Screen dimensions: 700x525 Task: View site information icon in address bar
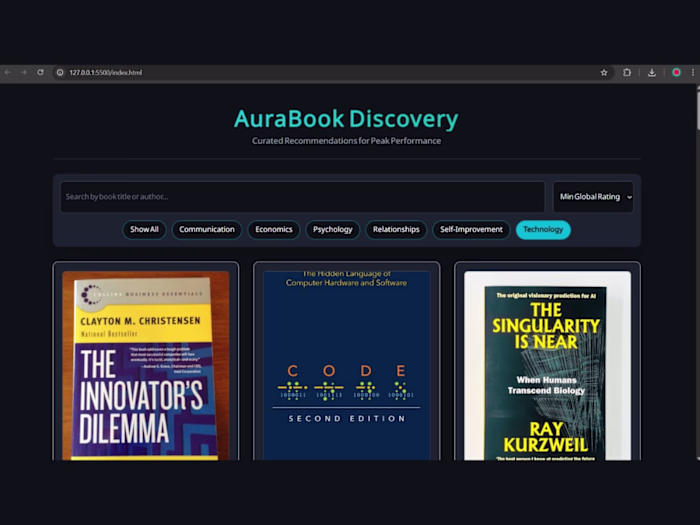coord(60,72)
